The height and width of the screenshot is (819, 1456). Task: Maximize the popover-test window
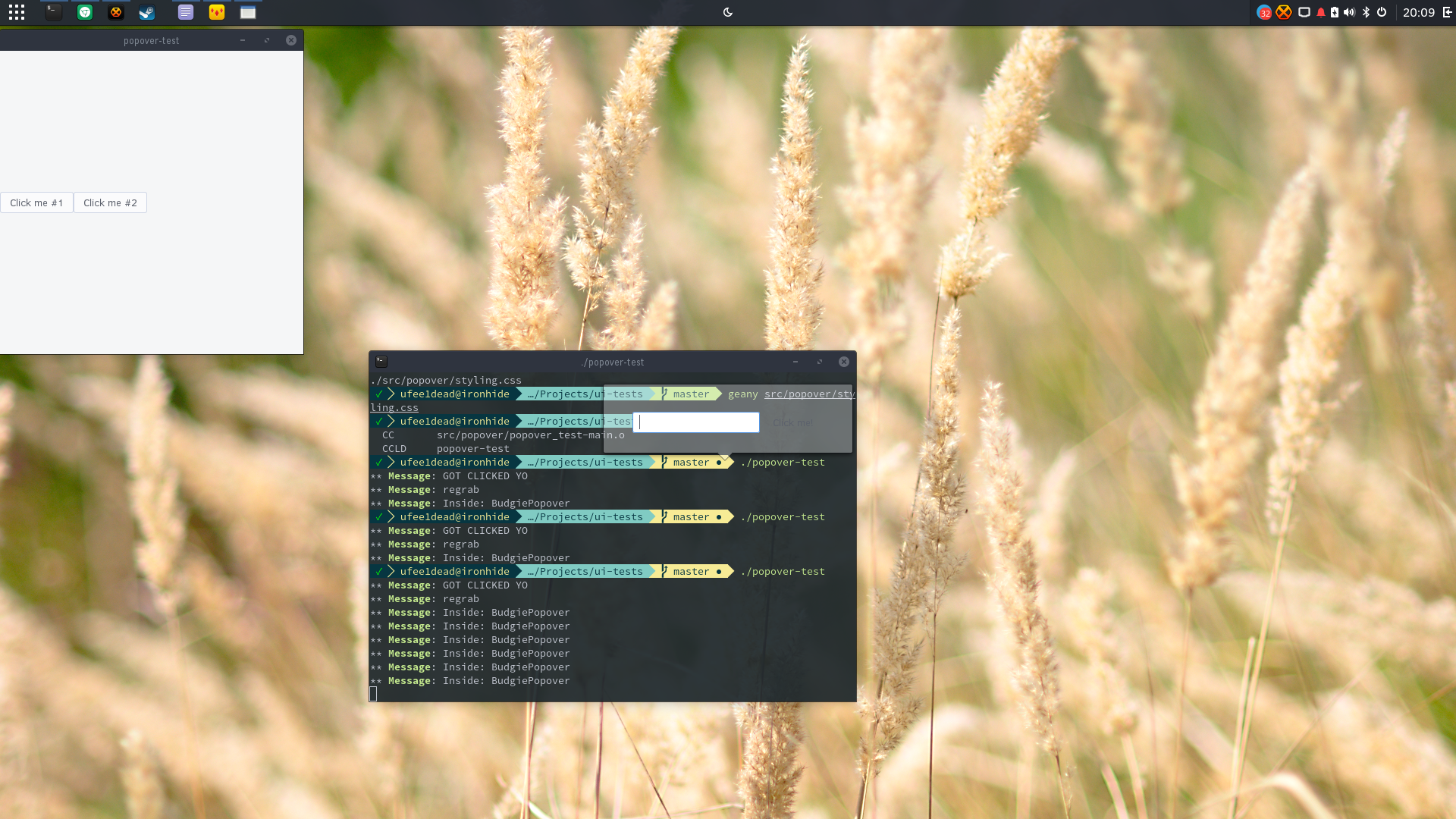click(267, 40)
